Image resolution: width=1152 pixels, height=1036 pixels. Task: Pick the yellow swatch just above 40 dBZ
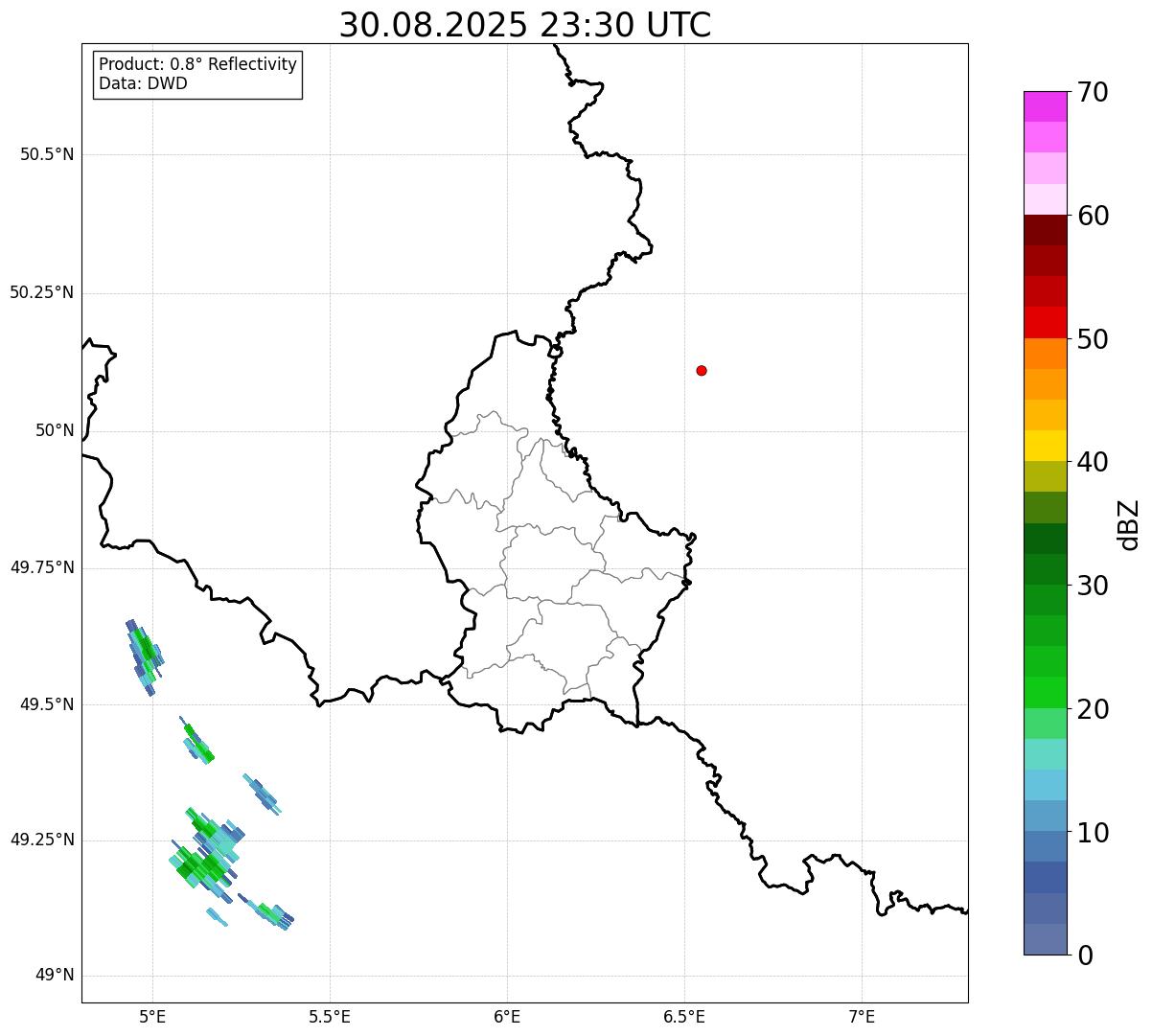[1045, 446]
